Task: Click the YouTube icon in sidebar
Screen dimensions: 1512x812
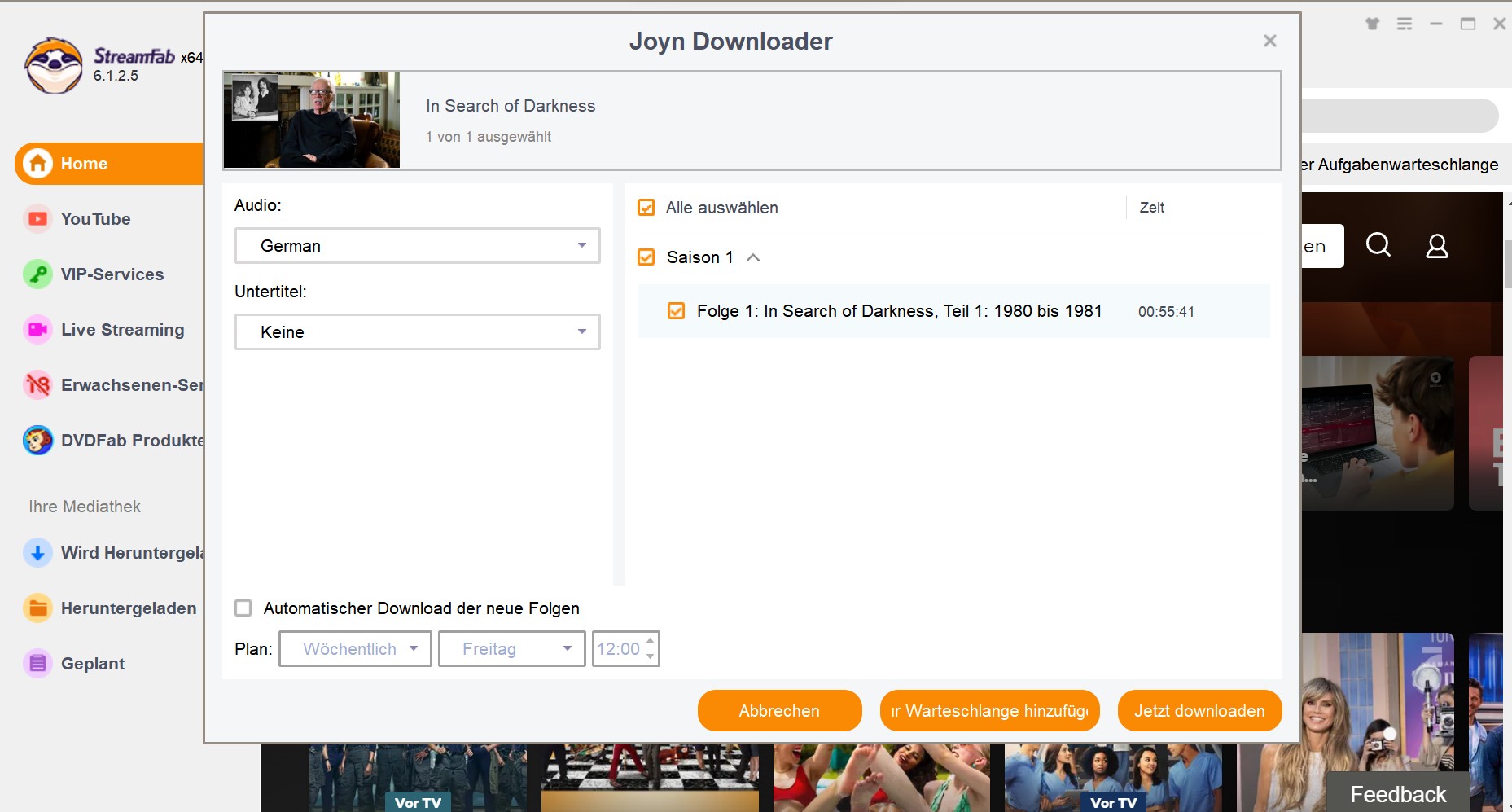Action: pyautogui.click(x=37, y=219)
